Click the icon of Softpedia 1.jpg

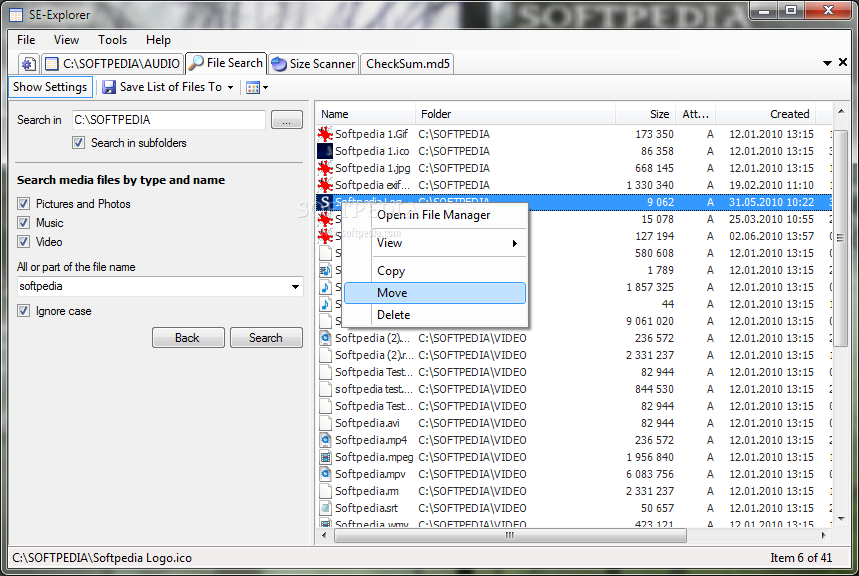coord(325,168)
